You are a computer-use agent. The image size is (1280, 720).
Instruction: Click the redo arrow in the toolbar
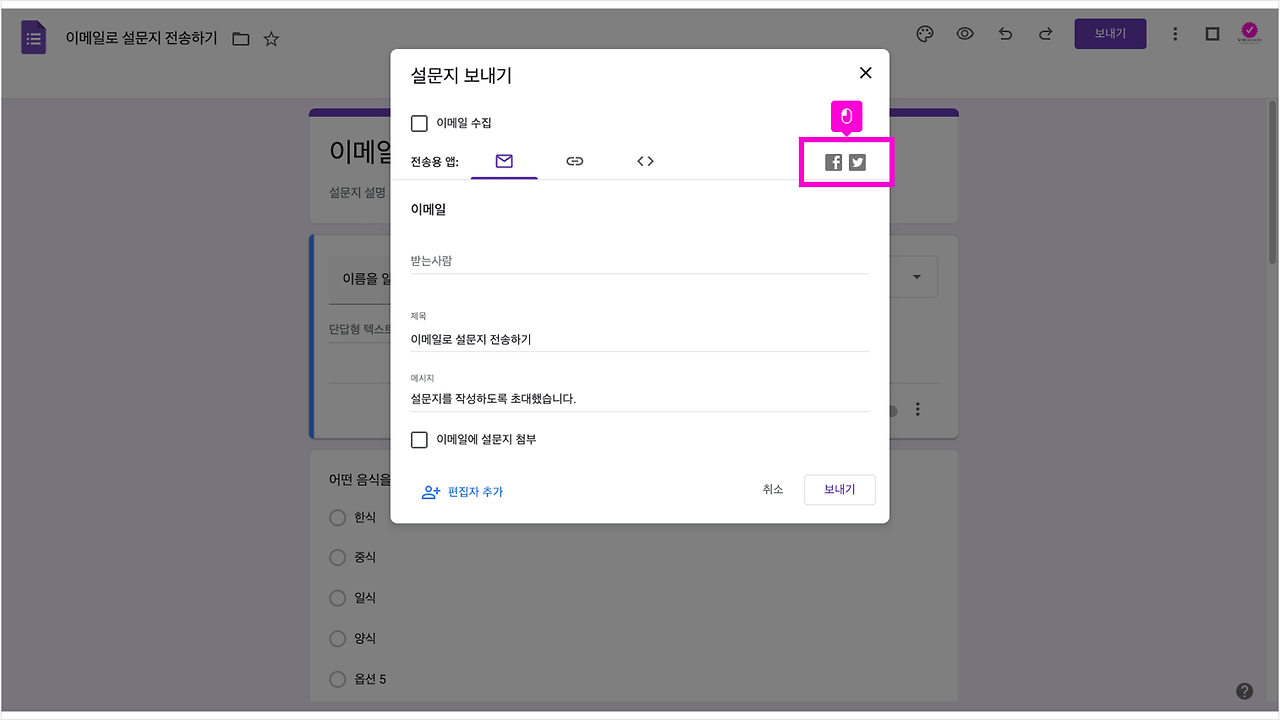click(x=1045, y=33)
